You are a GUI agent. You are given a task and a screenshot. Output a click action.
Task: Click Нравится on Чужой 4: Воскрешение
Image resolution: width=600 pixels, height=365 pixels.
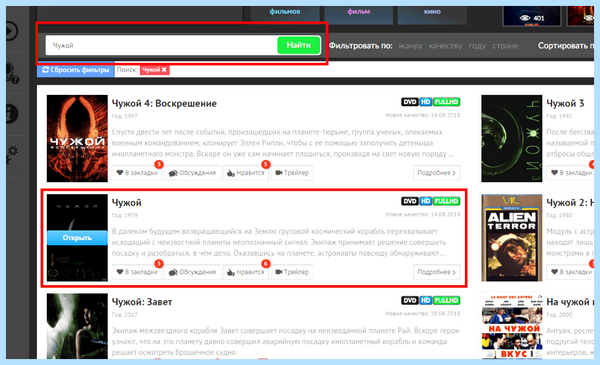[245, 173]
